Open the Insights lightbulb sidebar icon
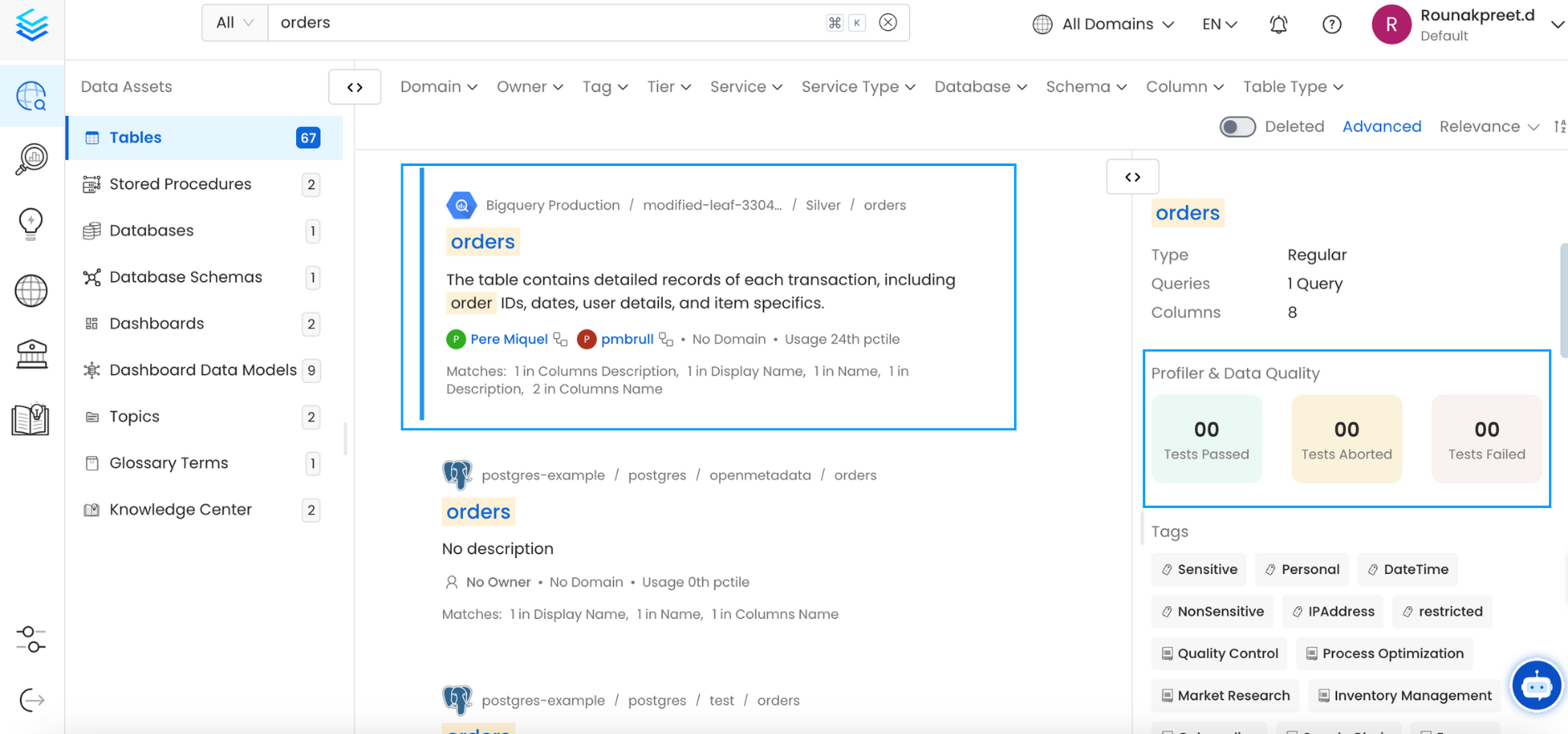The width and height of the screenshot is (1568, 734). [32, 224]
